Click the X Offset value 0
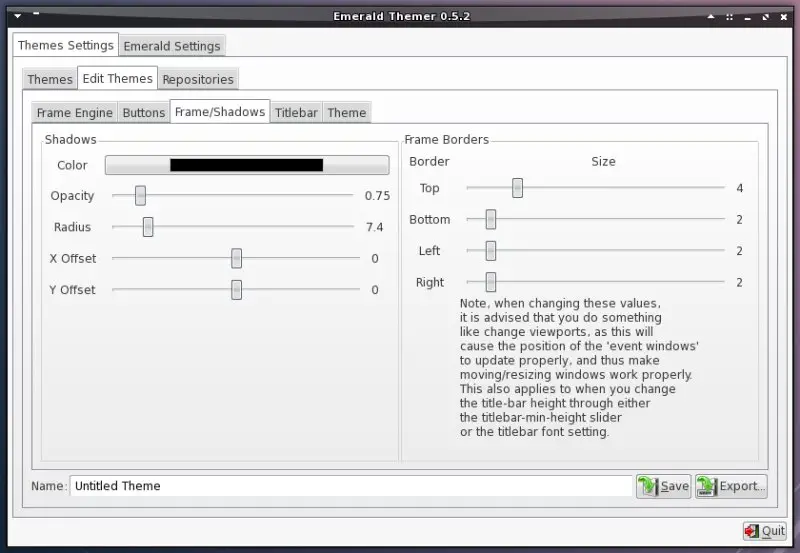 pyautogui.click(x=375, y=259)
